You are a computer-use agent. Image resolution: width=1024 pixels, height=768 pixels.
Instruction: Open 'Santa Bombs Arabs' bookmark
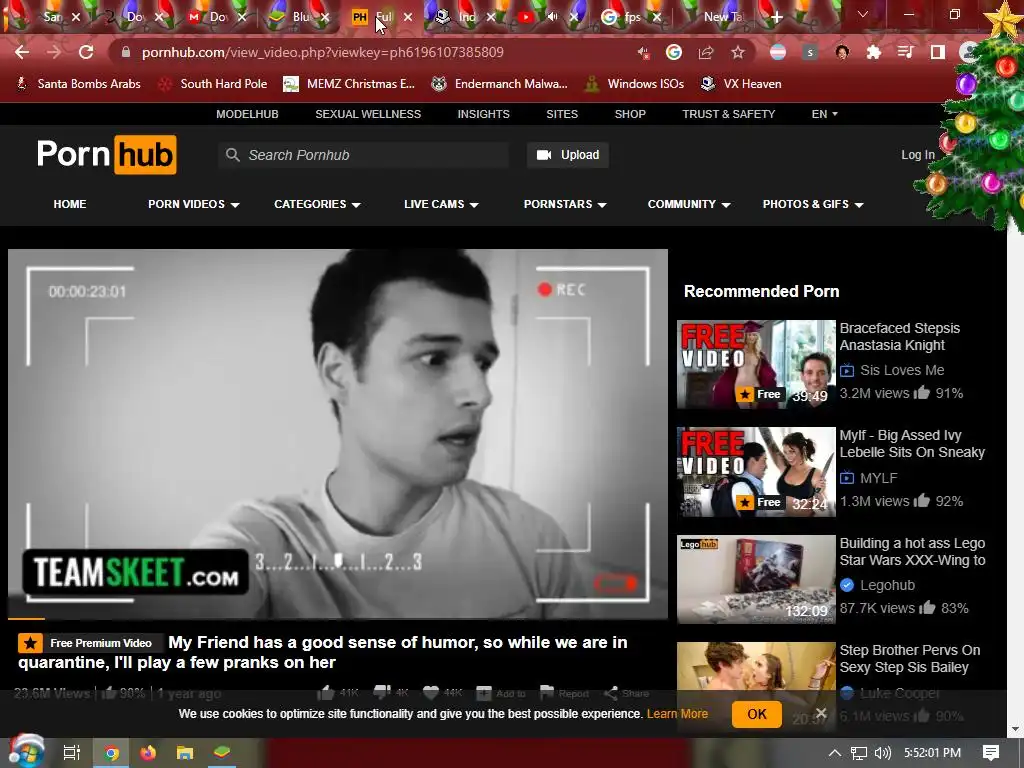pyautogui.click(x=78, y=84)
